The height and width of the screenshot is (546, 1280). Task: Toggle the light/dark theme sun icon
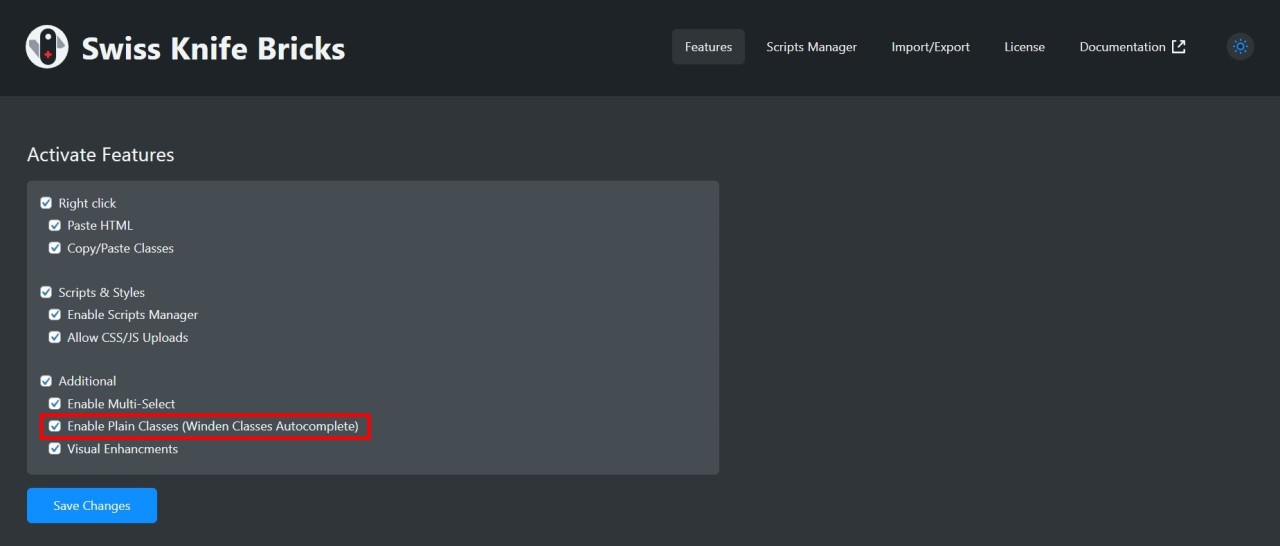(x=1240, y=47)
